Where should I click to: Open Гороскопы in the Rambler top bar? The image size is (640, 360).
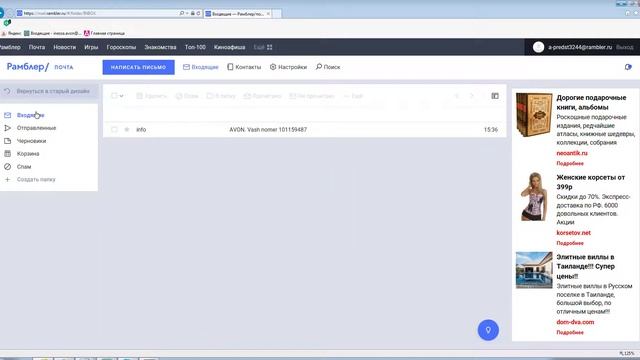pyautogui.click(x=121, y=47)
